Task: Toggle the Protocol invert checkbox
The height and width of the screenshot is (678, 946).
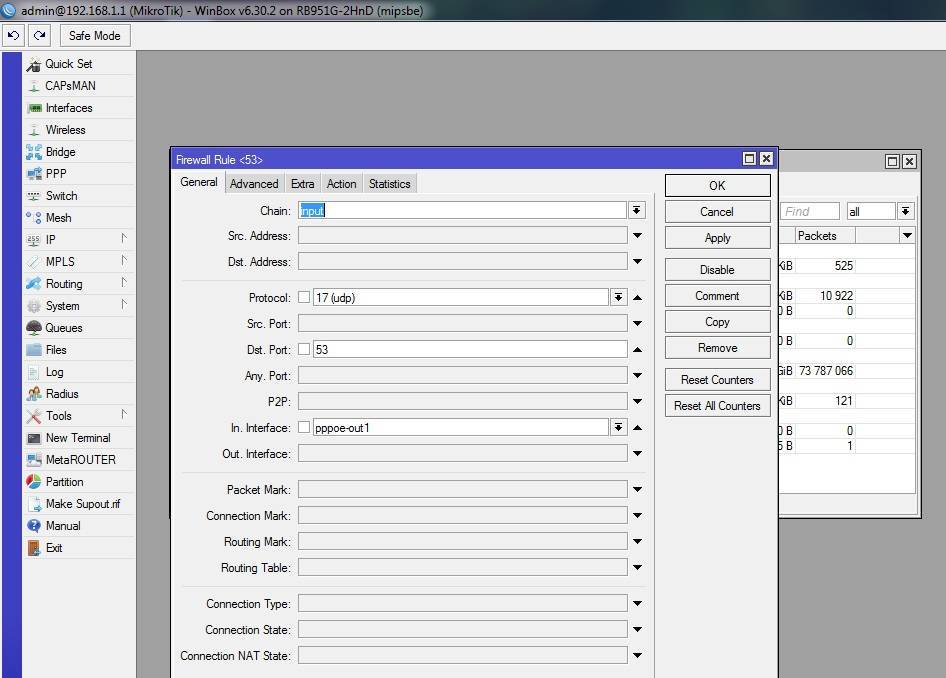Action: (x=304, y=298)
